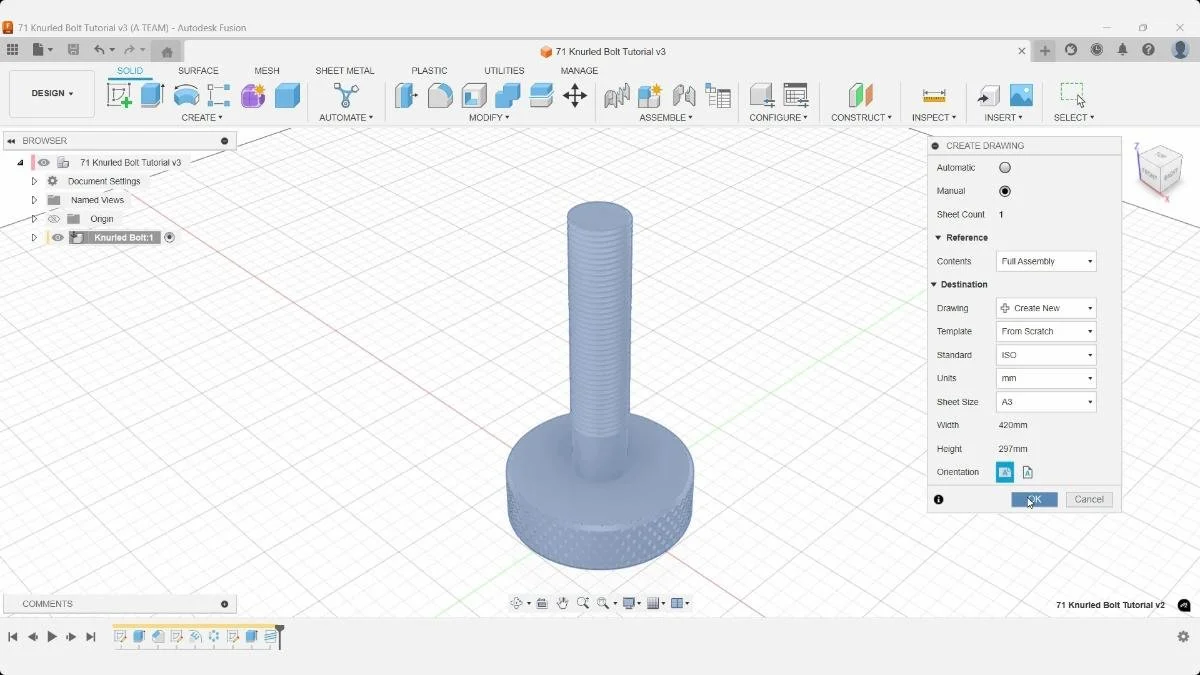Jump to timeline beginning
1200x675 pixels.
click(x=13, y=637)
